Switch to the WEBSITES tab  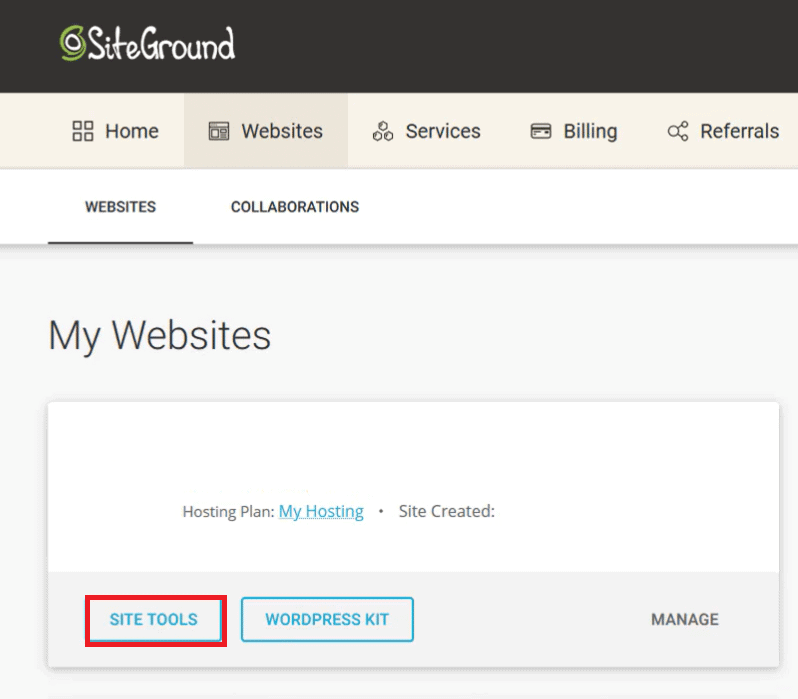tap(120, 207)
